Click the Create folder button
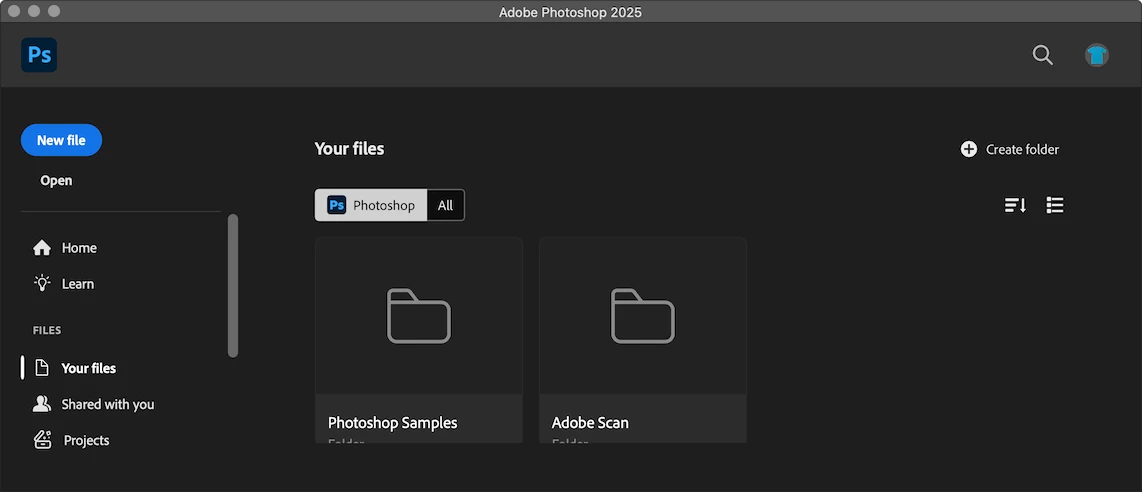Screen dimensions: 1142x492 (x=1009, y=149)
